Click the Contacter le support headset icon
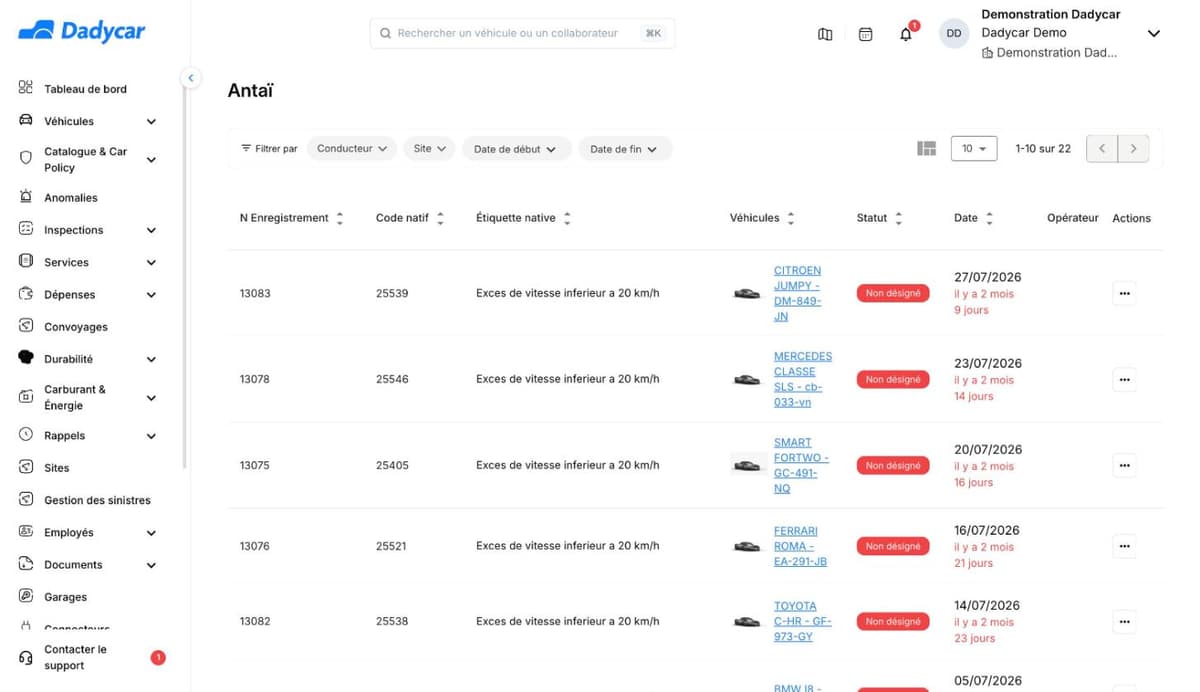Image resolution: width=1200 pixels, height=692 pixels. [26, 658]
